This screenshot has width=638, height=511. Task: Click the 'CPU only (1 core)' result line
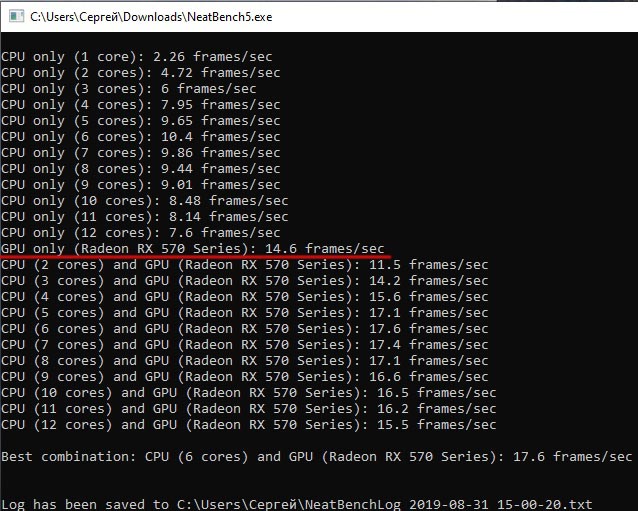click(x=137, y=57)
